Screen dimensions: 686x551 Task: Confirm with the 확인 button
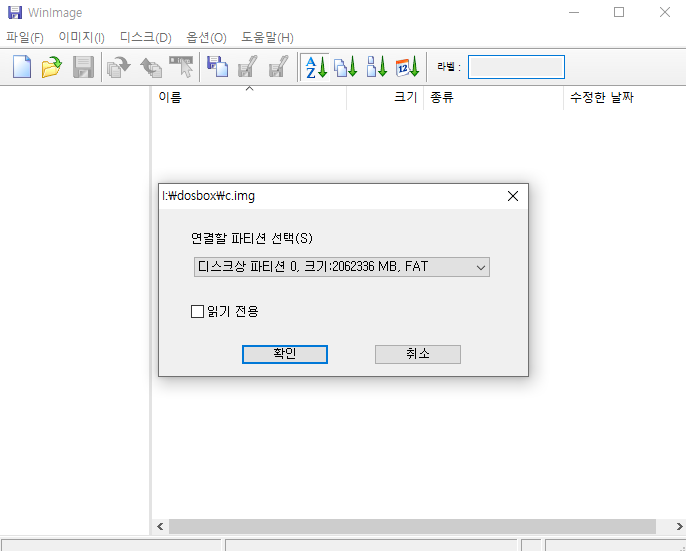285,354
